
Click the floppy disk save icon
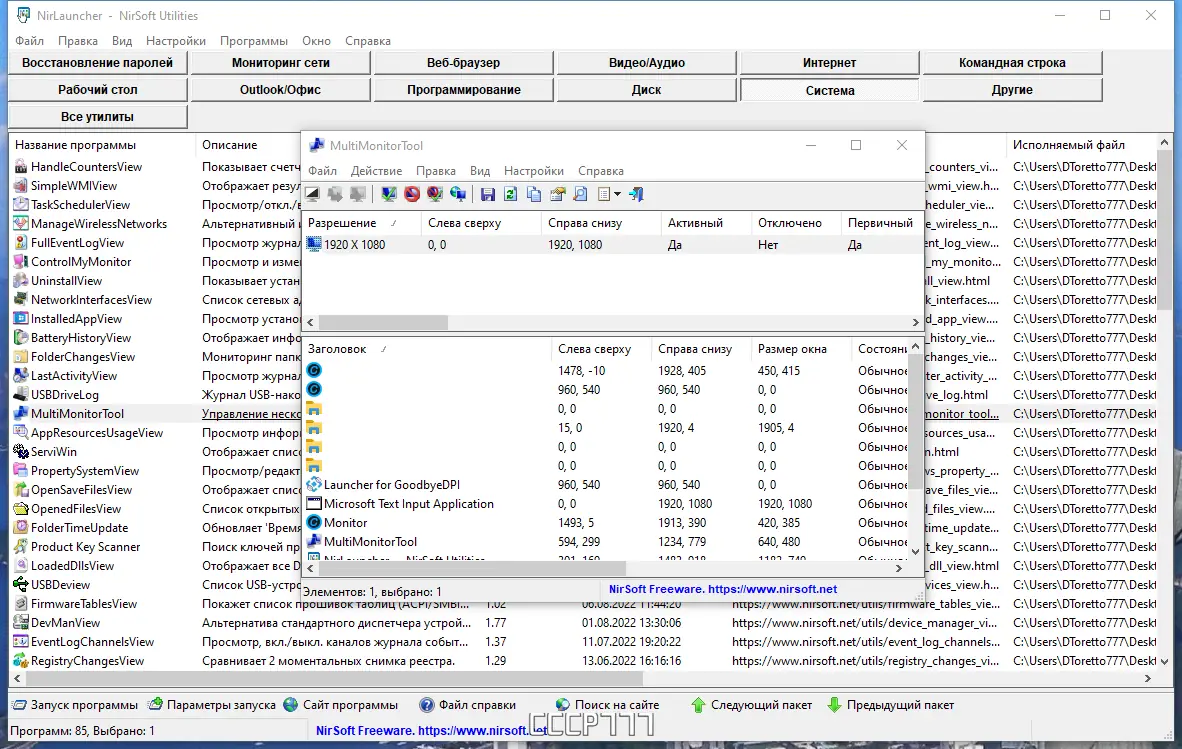[488, 194]
